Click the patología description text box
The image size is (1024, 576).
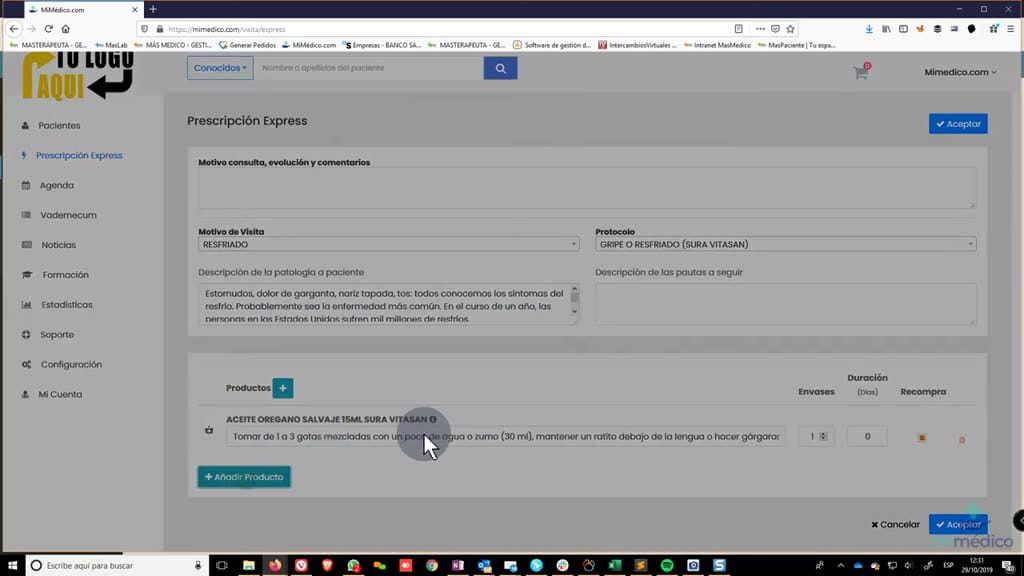tap(384, 304)
